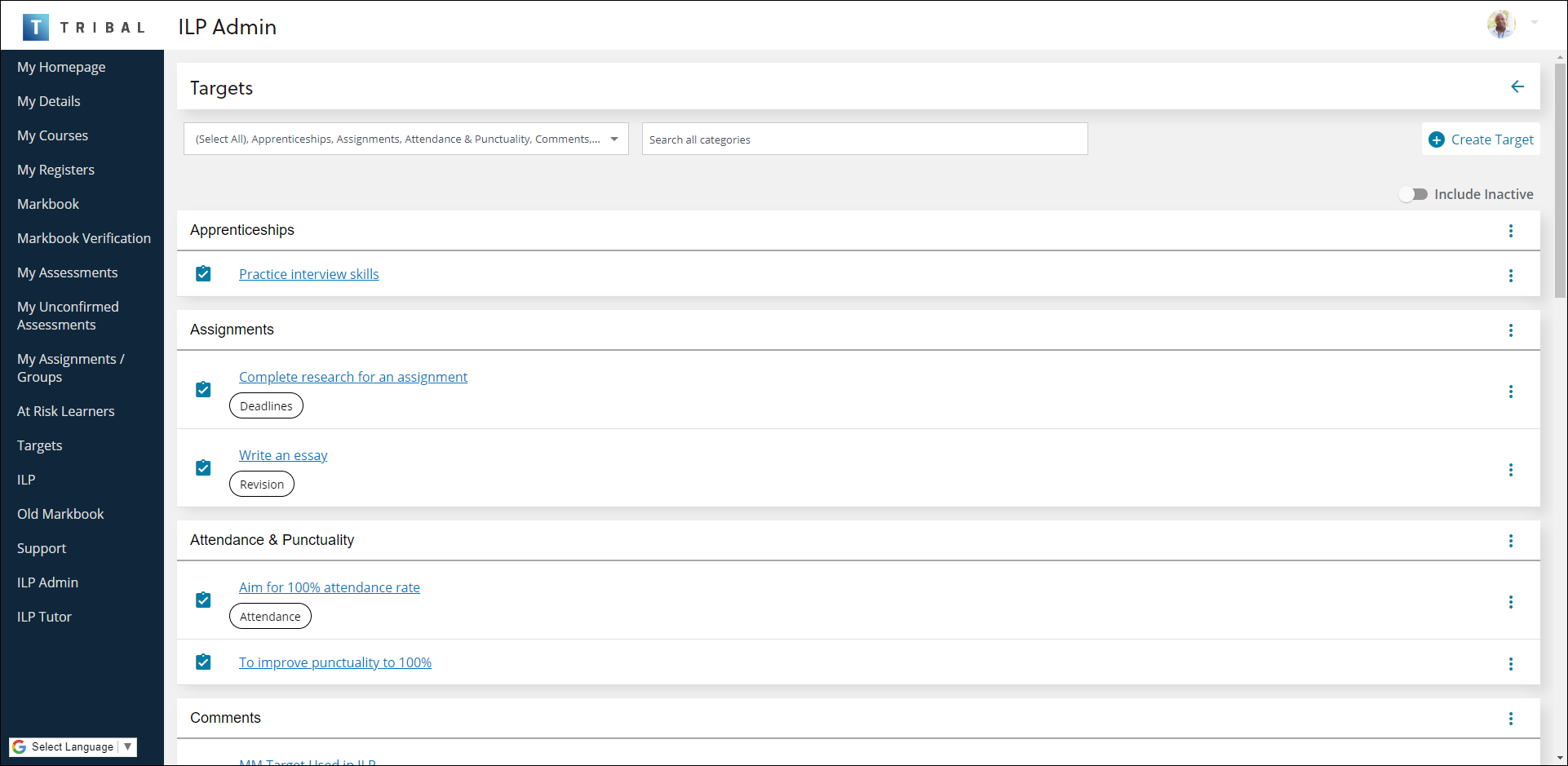Click the Google icon in the language selector
This screenshot has height=766, width=1568.
pyautogui.click(x=20, y=746)
